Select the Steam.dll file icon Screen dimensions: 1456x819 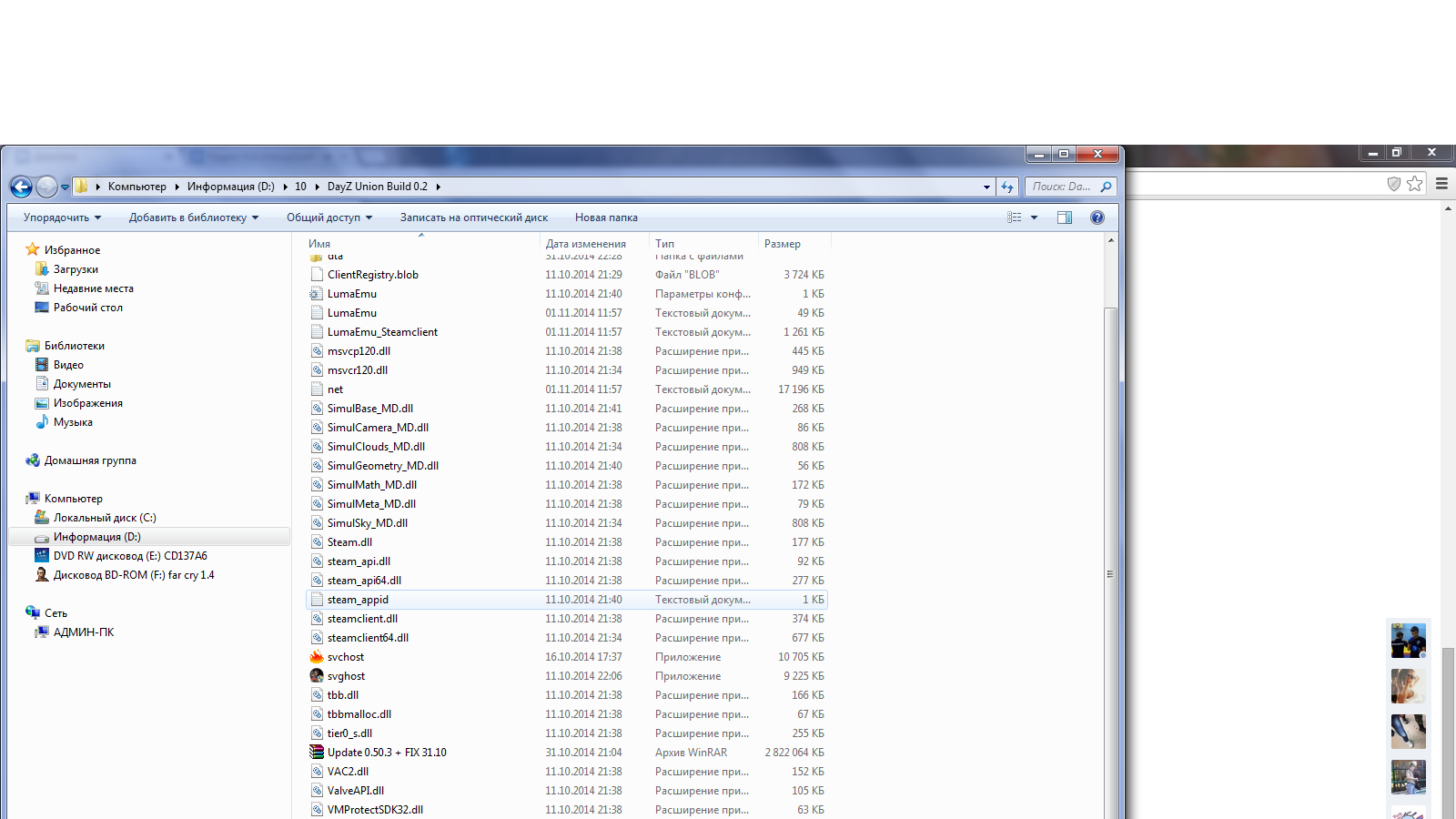(317, 542)
